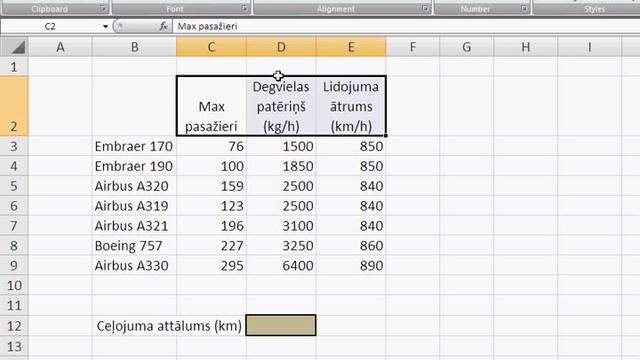This screenshot has height=360, width=640.
Task: Select the Embraer 170 cell
Action: click(135, 146)
